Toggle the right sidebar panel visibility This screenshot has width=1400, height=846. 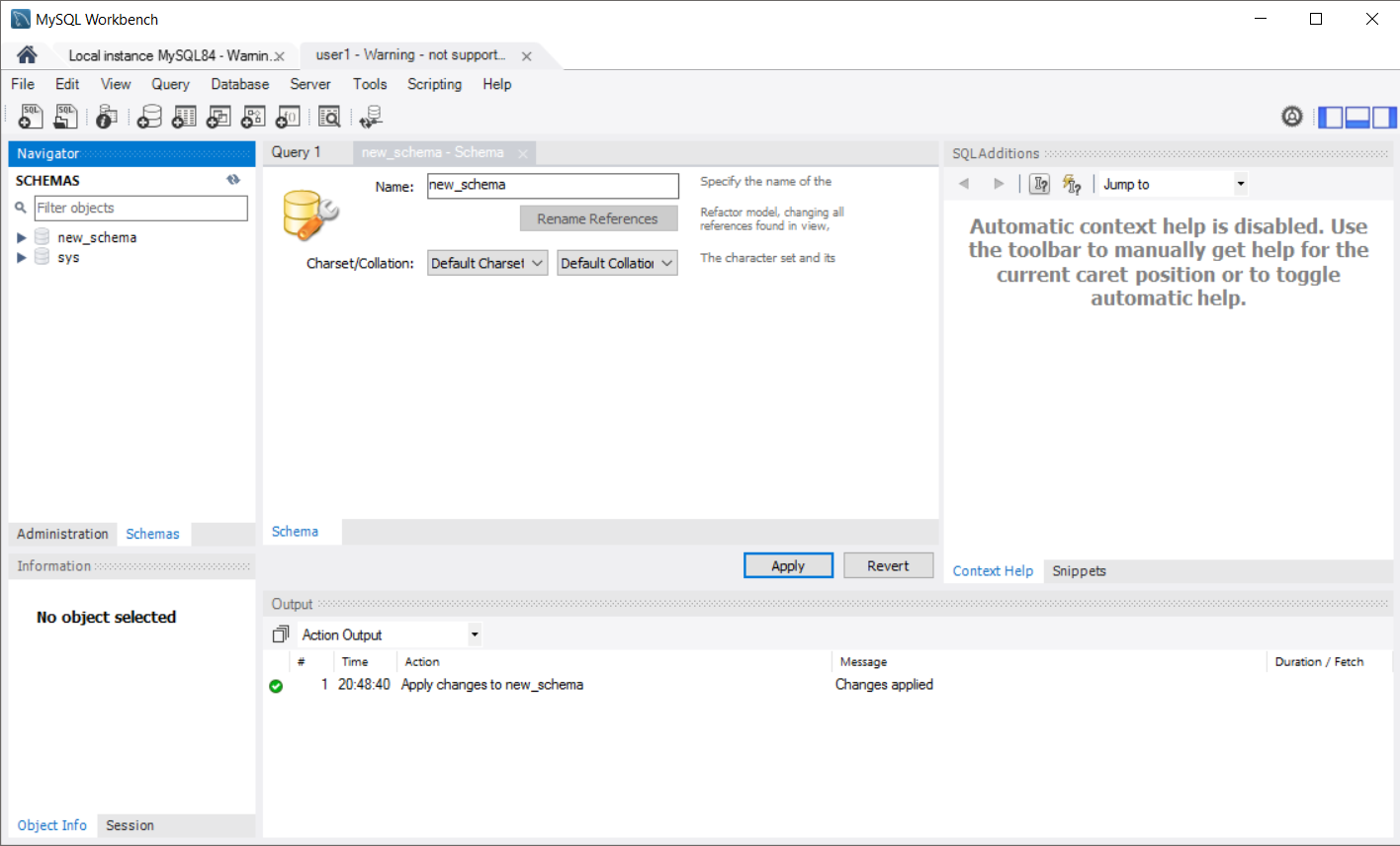point(1384,118)
